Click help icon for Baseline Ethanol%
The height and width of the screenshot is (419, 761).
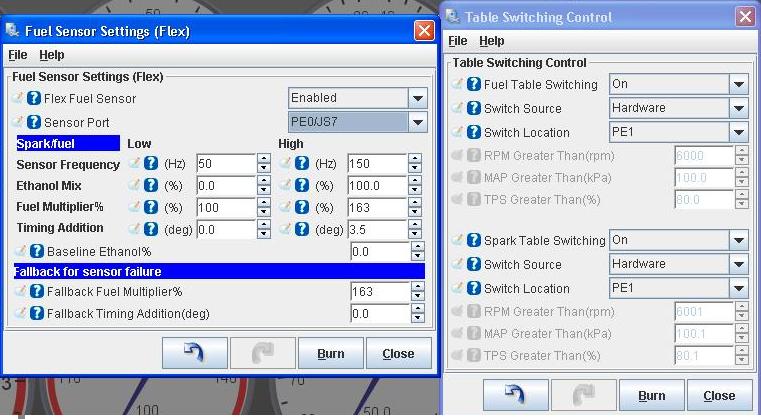pyautogui.click(x=37, y=252)
